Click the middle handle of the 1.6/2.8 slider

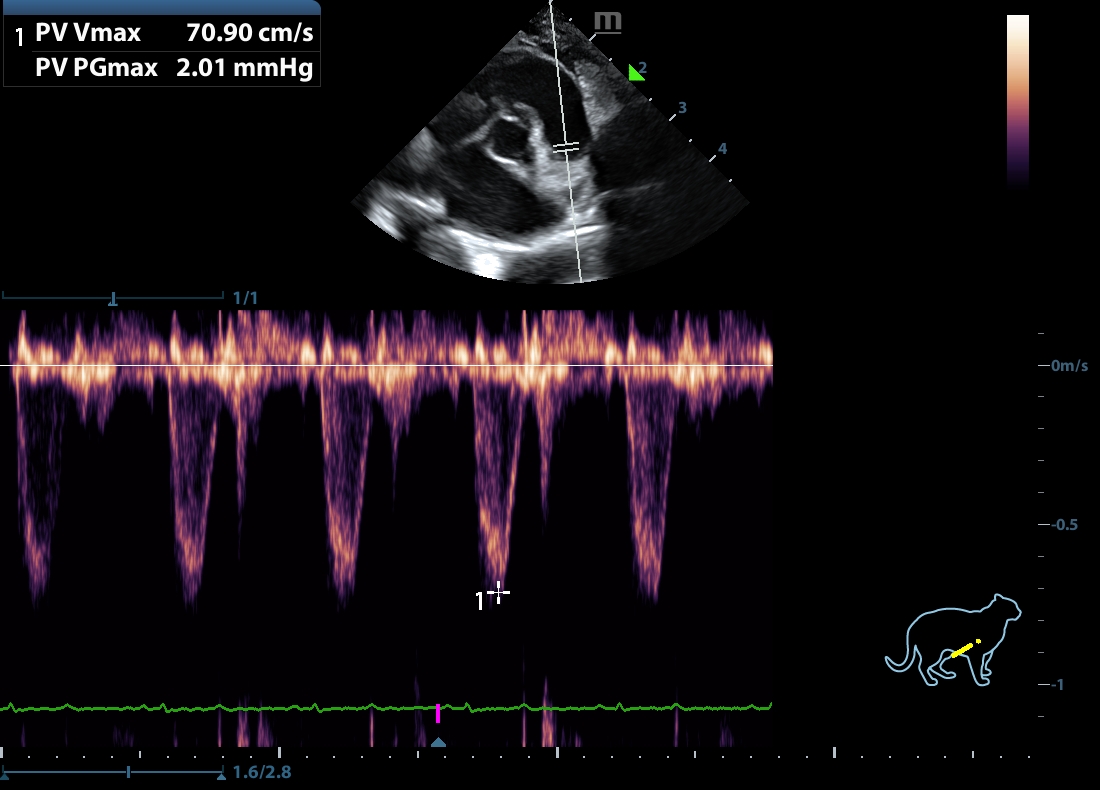pyautogui.click(x=128, y=773)
